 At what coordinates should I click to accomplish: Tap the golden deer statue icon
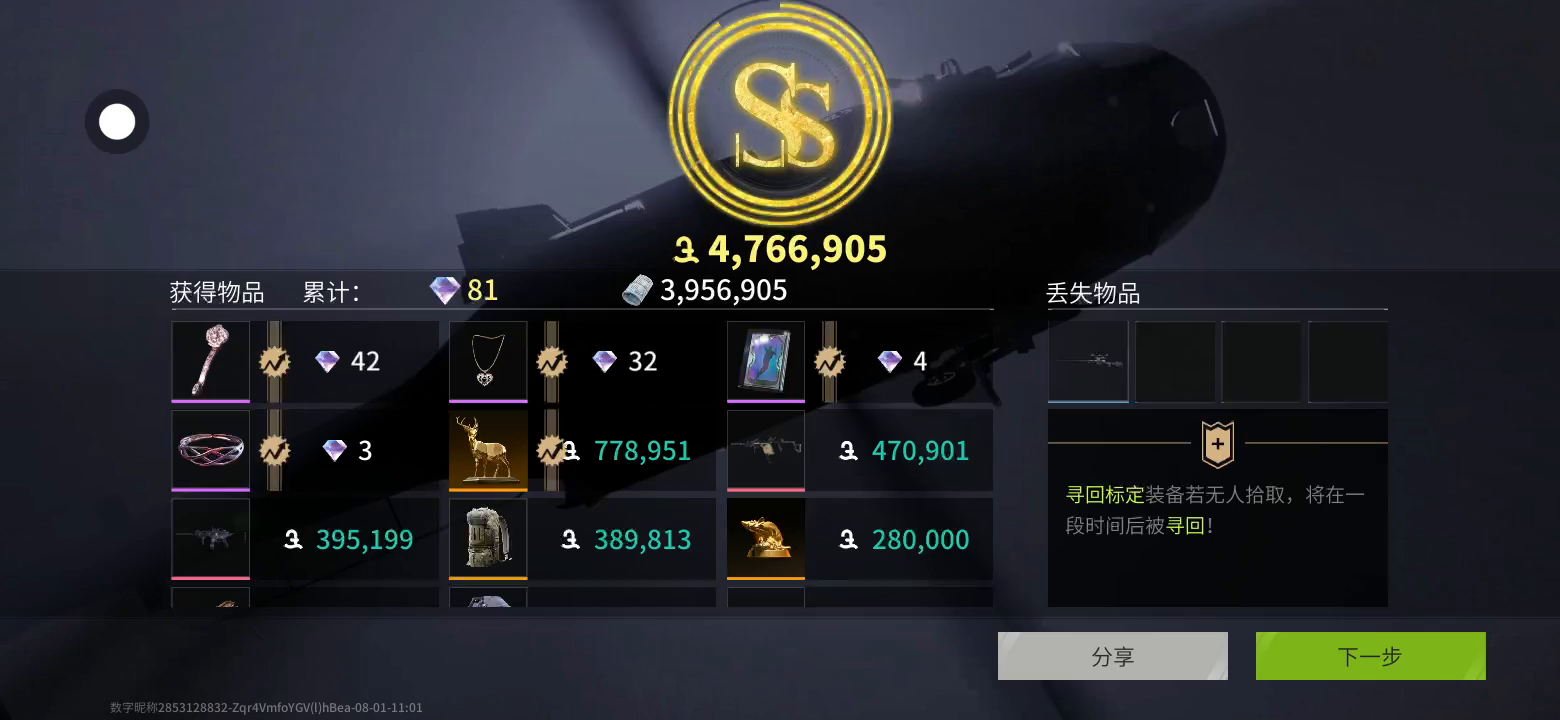pyautogui.click(x=488, y=450)
